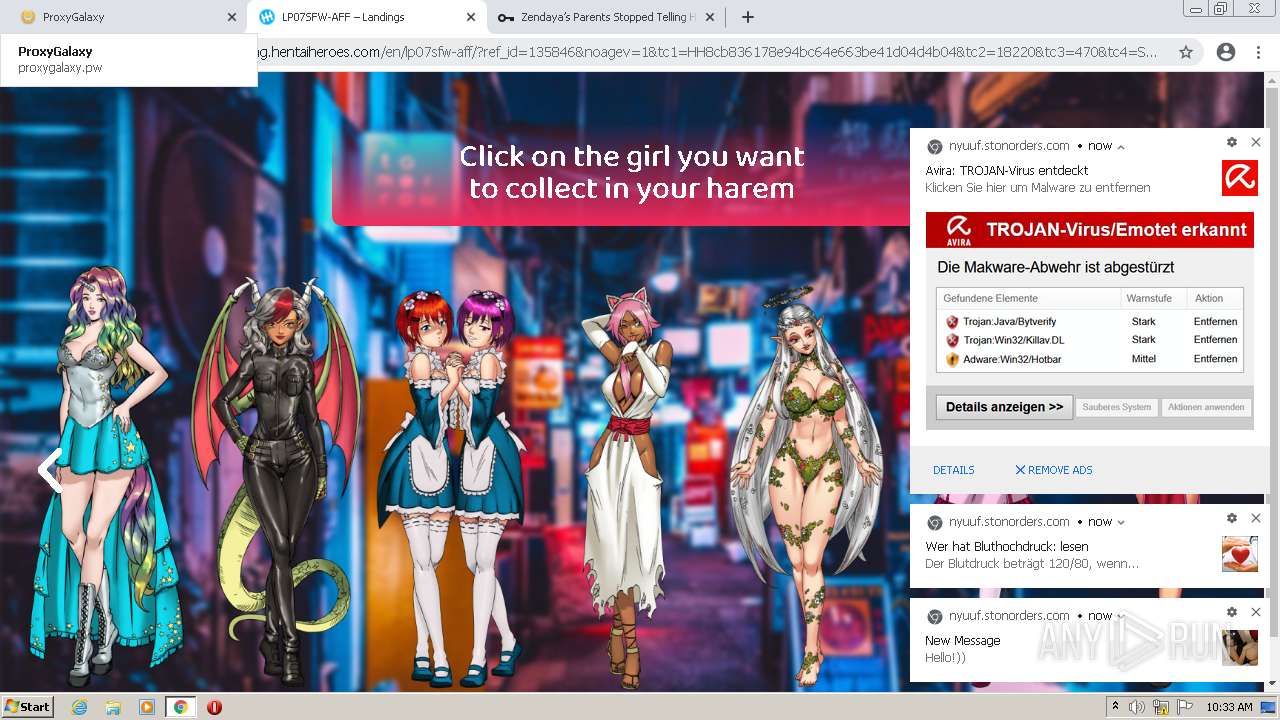Close the New Message notification
This screenshot has height=720, width=1280.
(1256, 612)
